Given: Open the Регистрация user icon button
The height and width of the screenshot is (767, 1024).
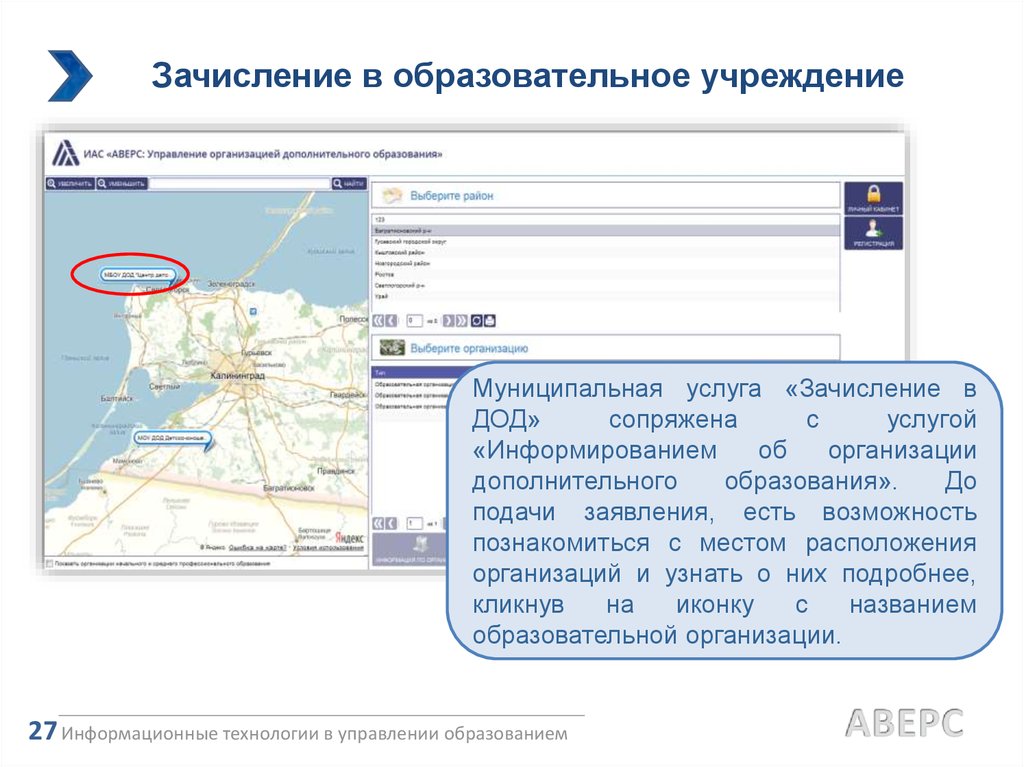Looking at the screenshot, I should click(x=872, y=233).
